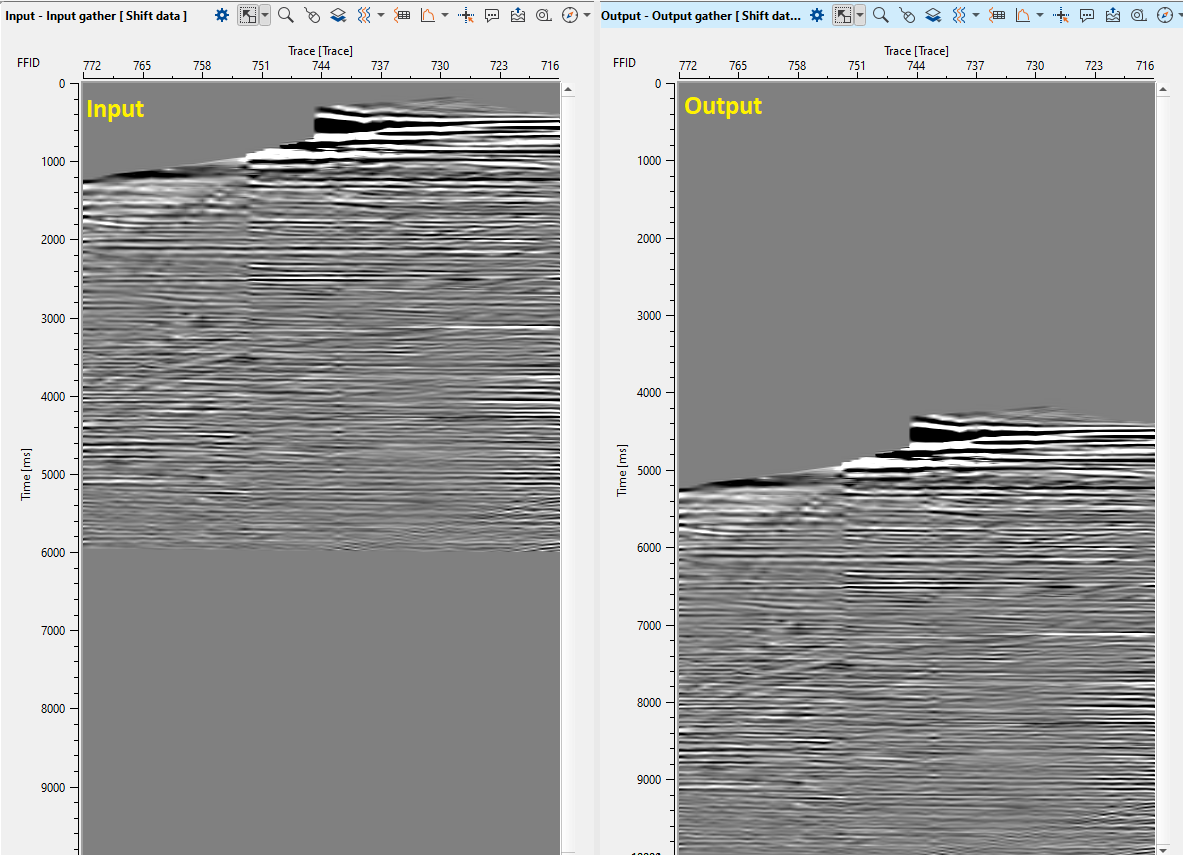Toggle mouse tracking tool in Output gather toolbar
1183x855 pixels.
[x=906, y=15]
